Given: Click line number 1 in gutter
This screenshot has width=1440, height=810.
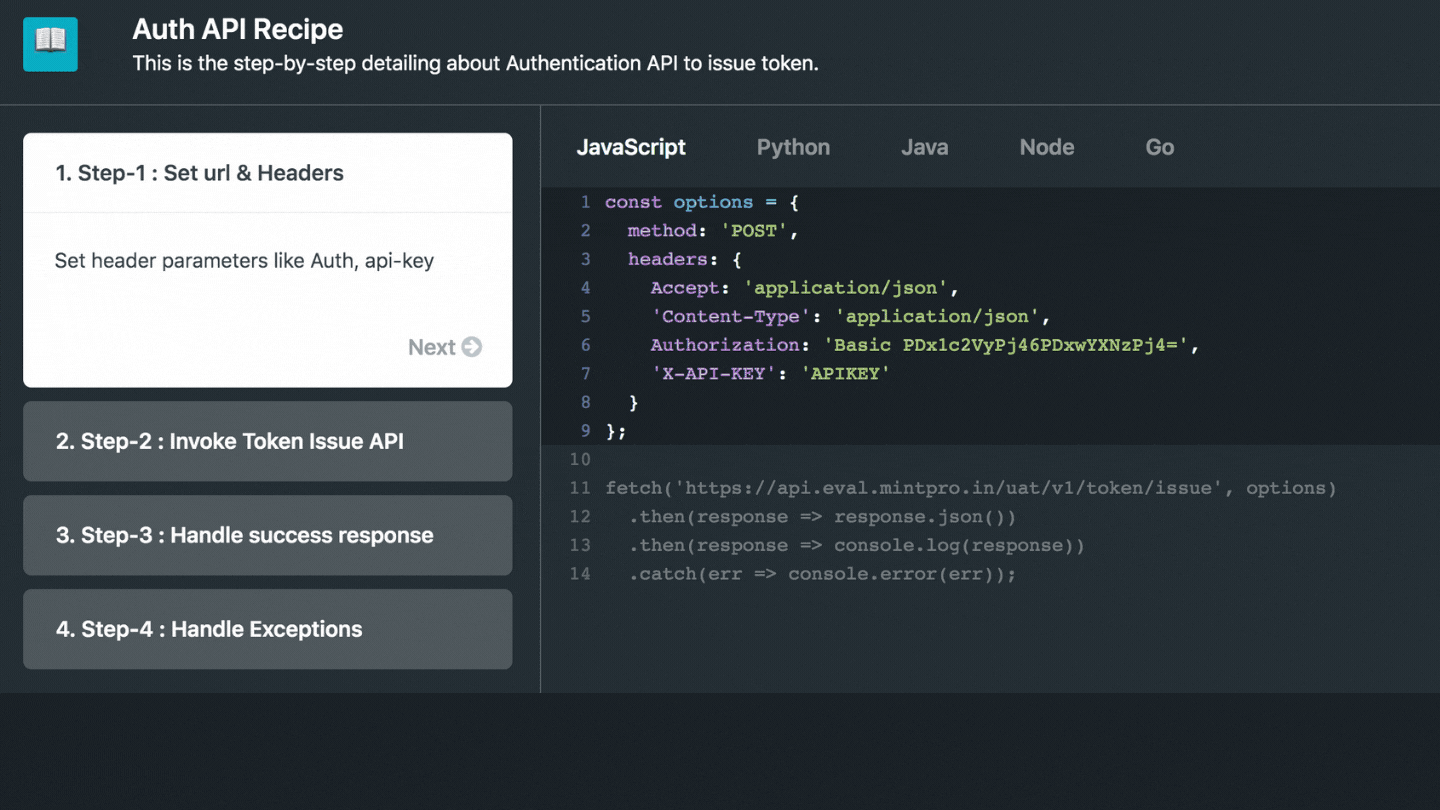Looking at the screenshot, I should [585, 202].
